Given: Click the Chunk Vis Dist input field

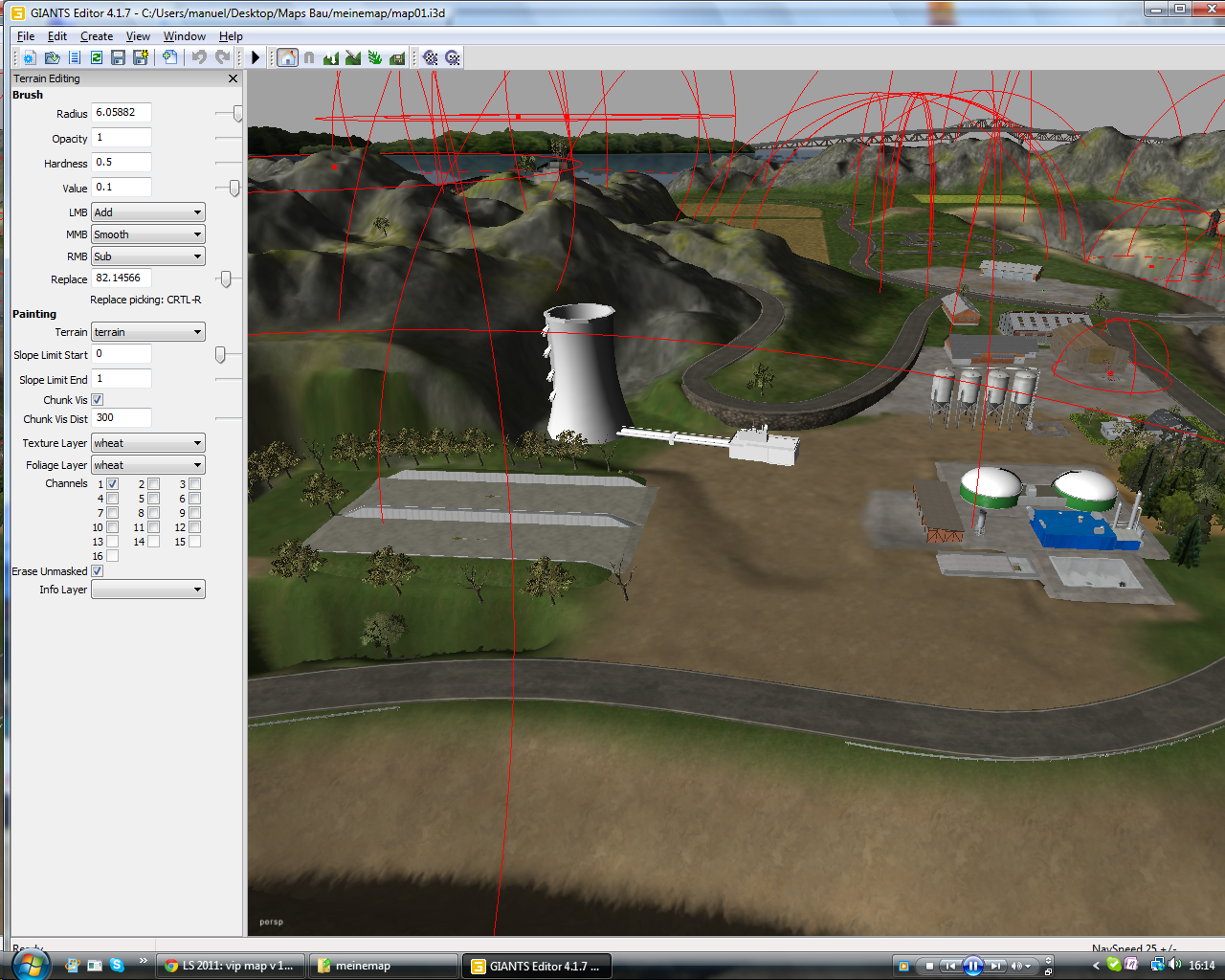Looking at the screenshot, I should point(122,418).
